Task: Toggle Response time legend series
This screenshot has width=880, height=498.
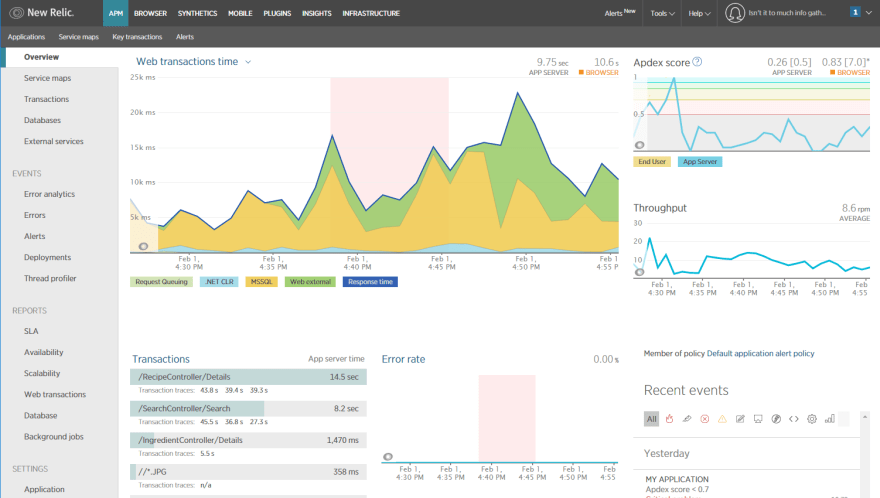Action: tap(370, 282)
